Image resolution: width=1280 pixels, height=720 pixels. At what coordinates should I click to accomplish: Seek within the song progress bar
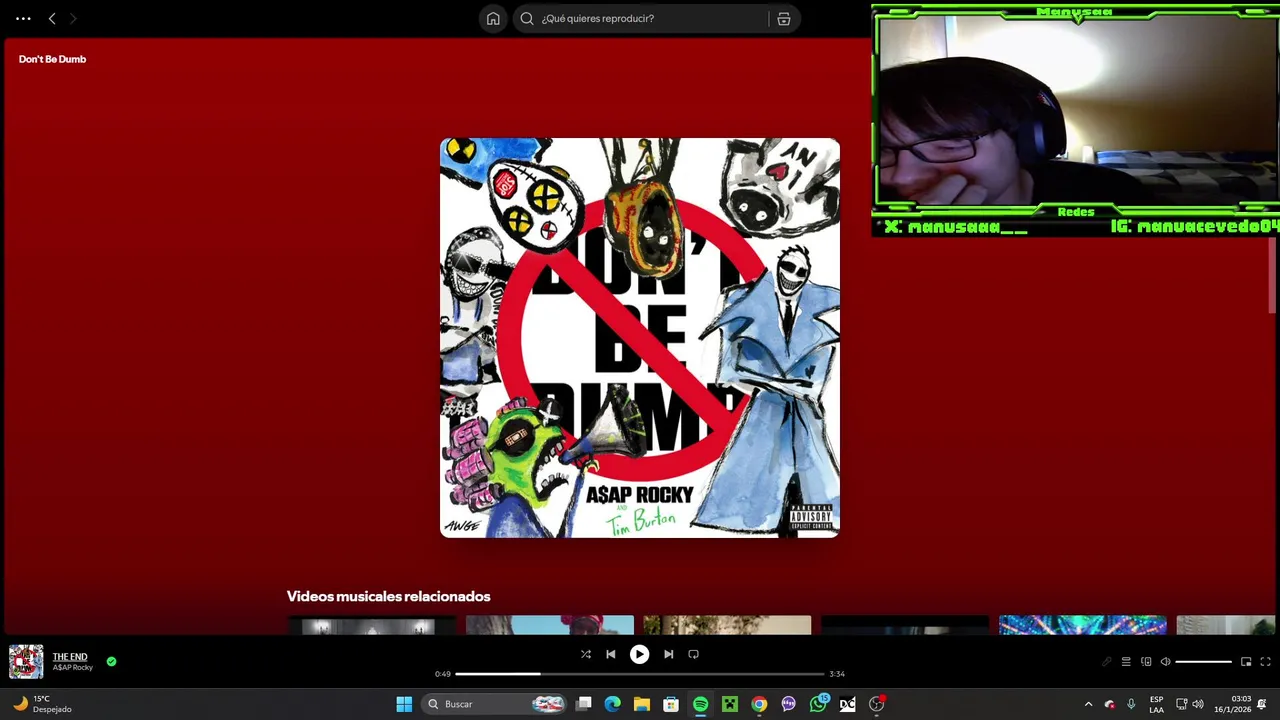click(x=640, y=674)
